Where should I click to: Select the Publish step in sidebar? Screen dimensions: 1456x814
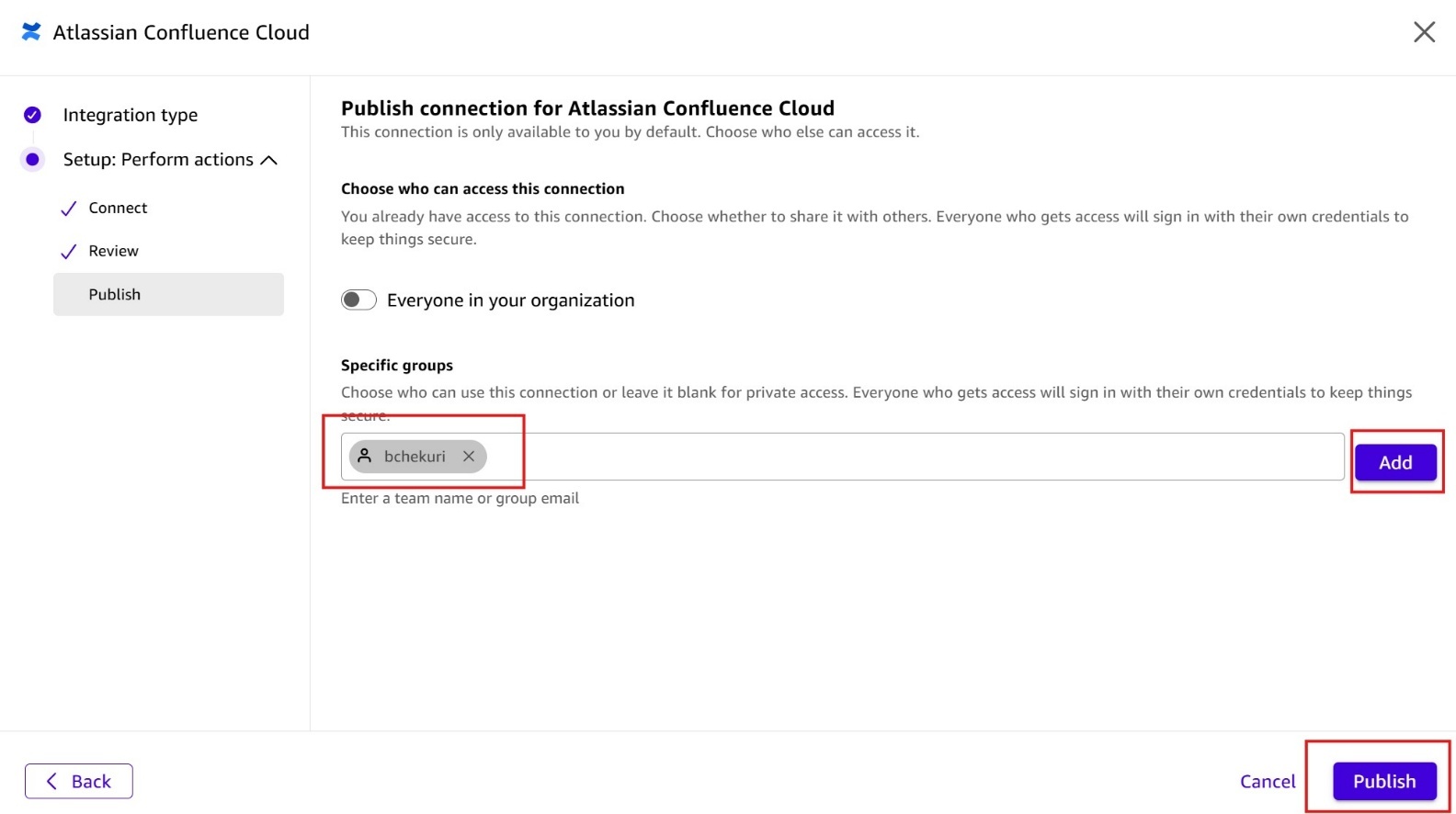pos(168,294)
